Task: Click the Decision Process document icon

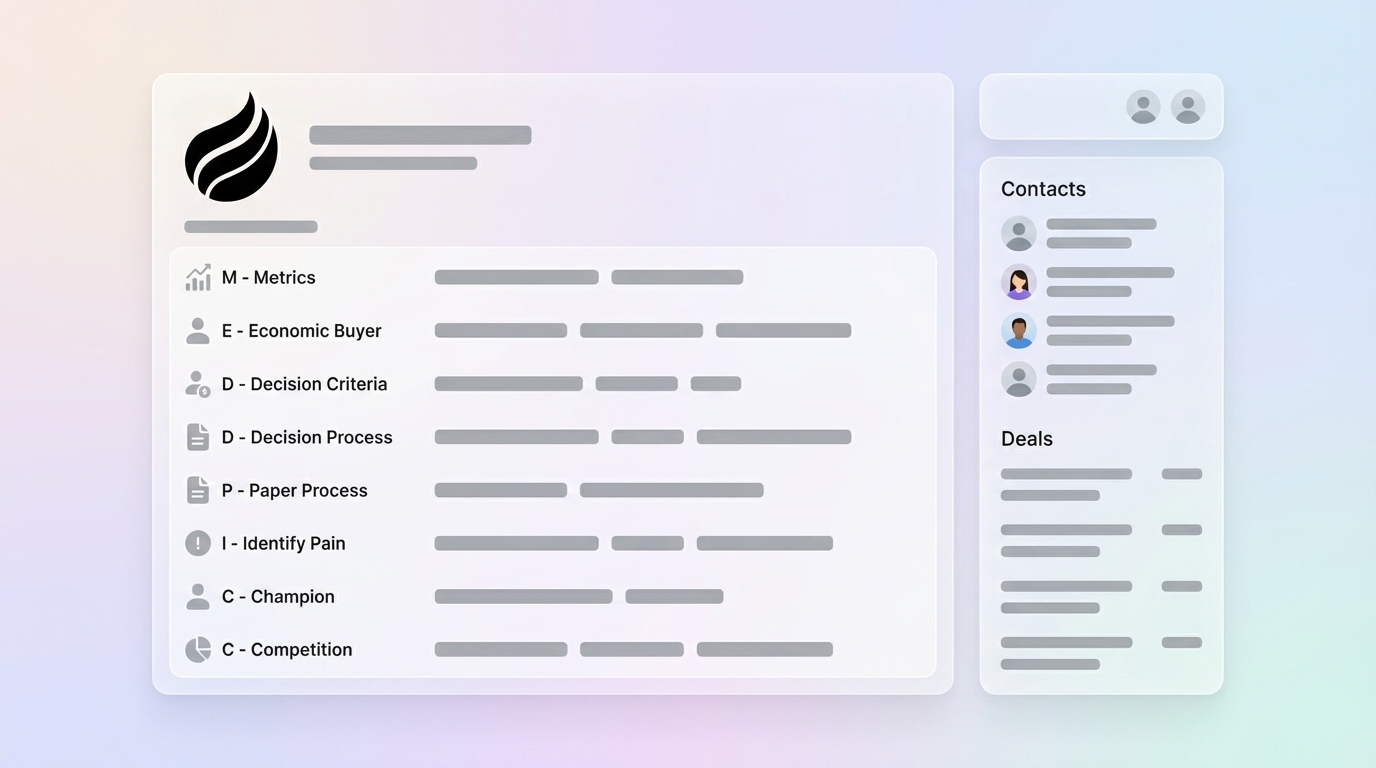Action: (x=198, y=437)
